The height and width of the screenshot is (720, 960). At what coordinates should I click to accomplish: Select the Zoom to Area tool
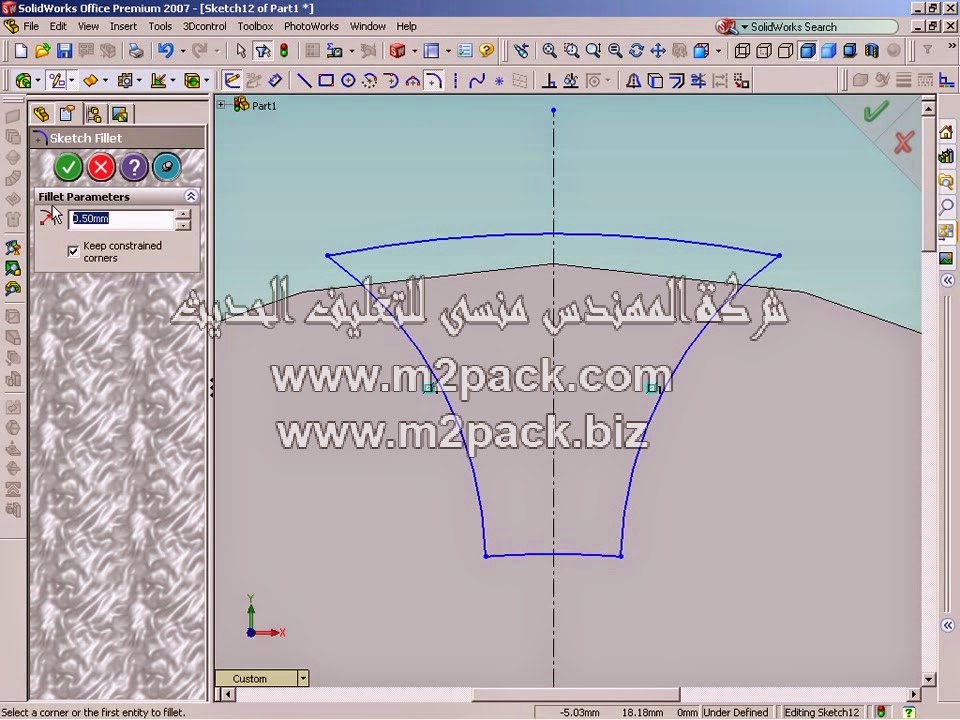pos(571,51)
